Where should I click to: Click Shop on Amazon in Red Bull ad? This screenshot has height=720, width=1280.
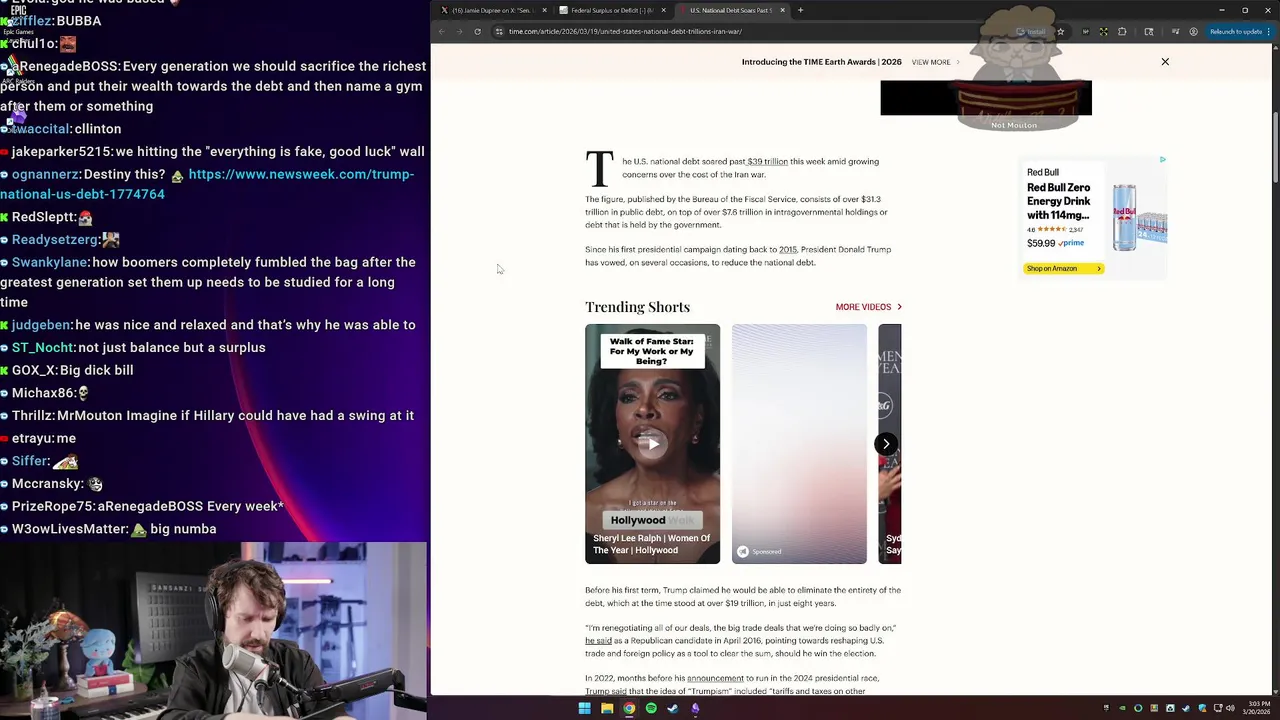pos(1063,268)
